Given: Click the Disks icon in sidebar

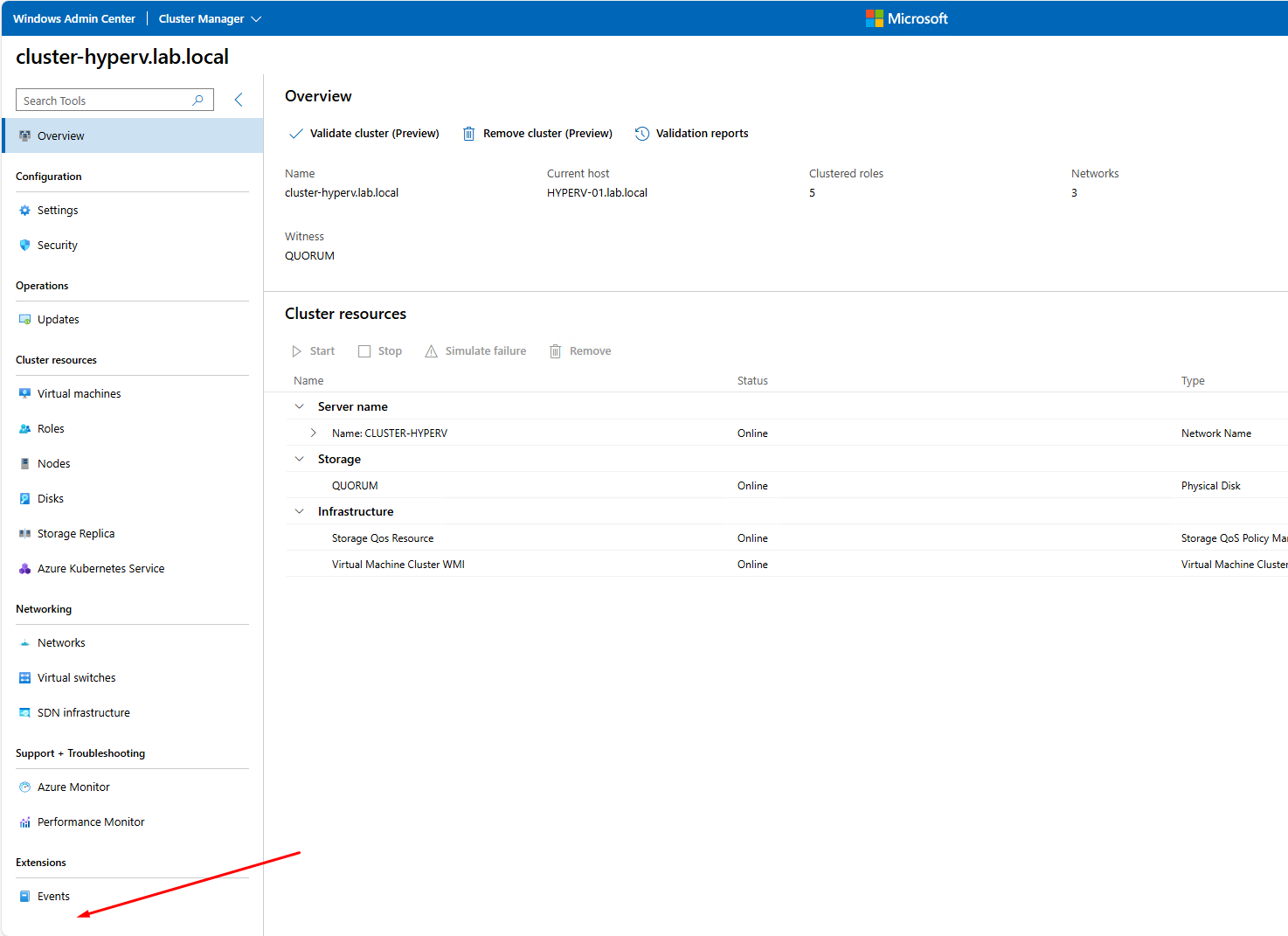Looking at the screenshot, I should click(24, 499).
